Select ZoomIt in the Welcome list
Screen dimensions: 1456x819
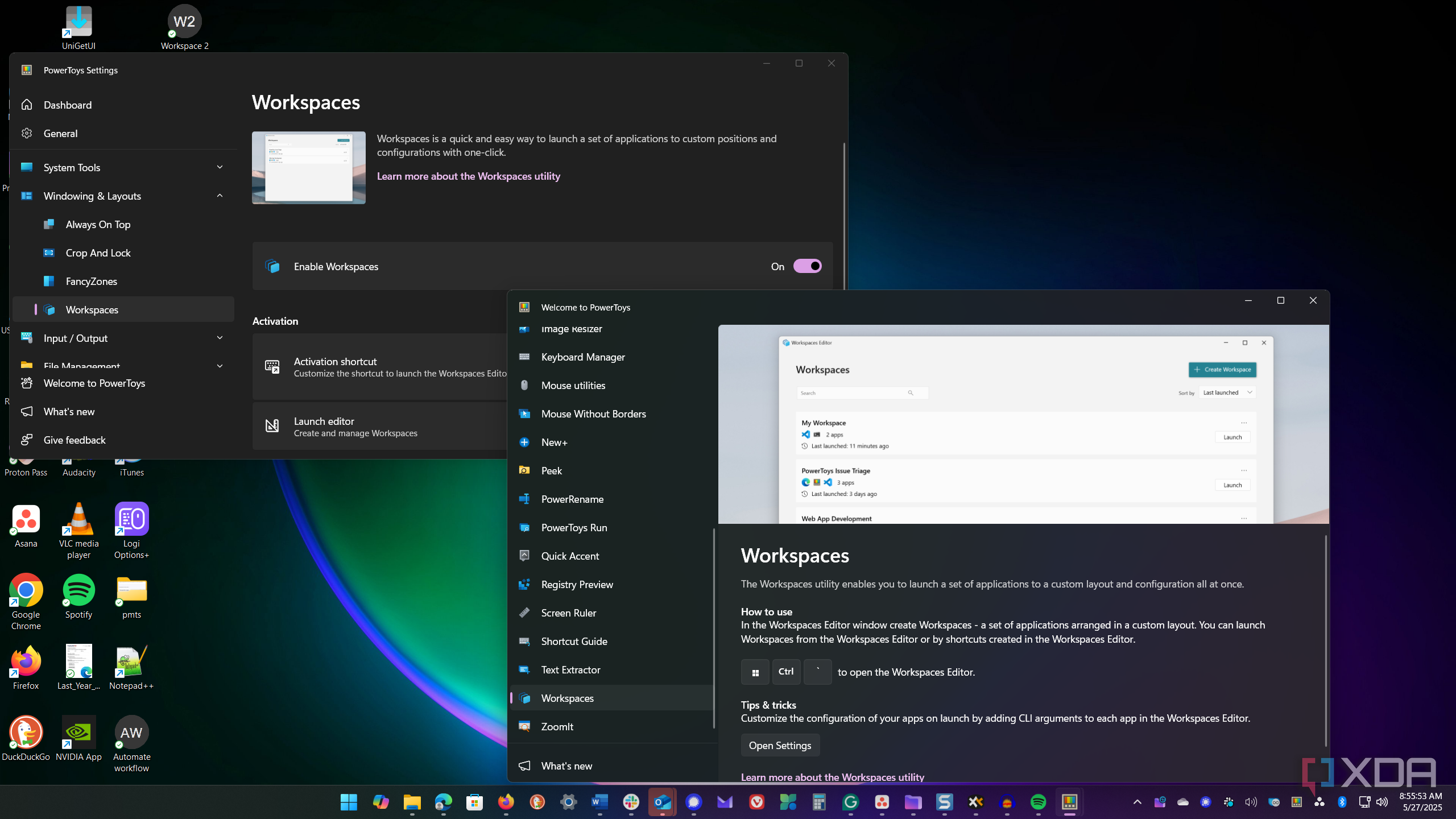click(x=611, y=726)
